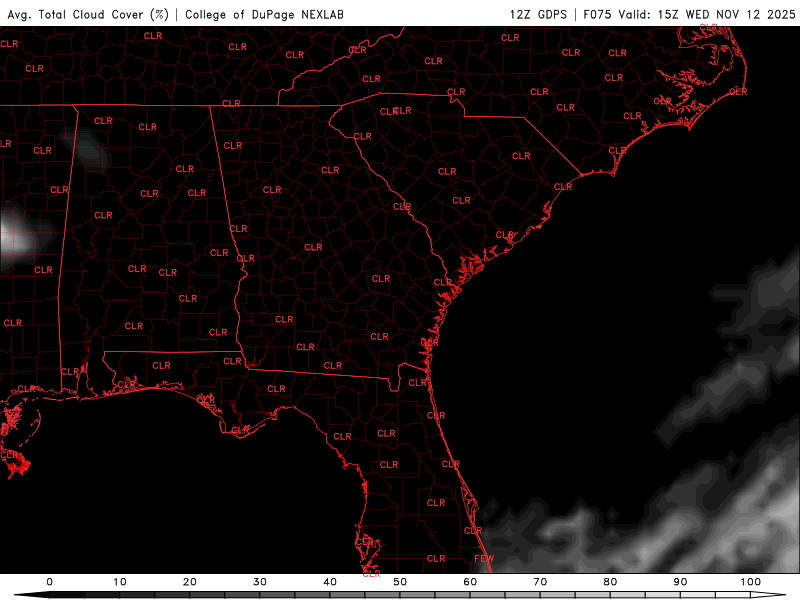The height and width of the screenshot is (600, 800).
Task: Click the '70' color bar label
Action: [540, 582]
